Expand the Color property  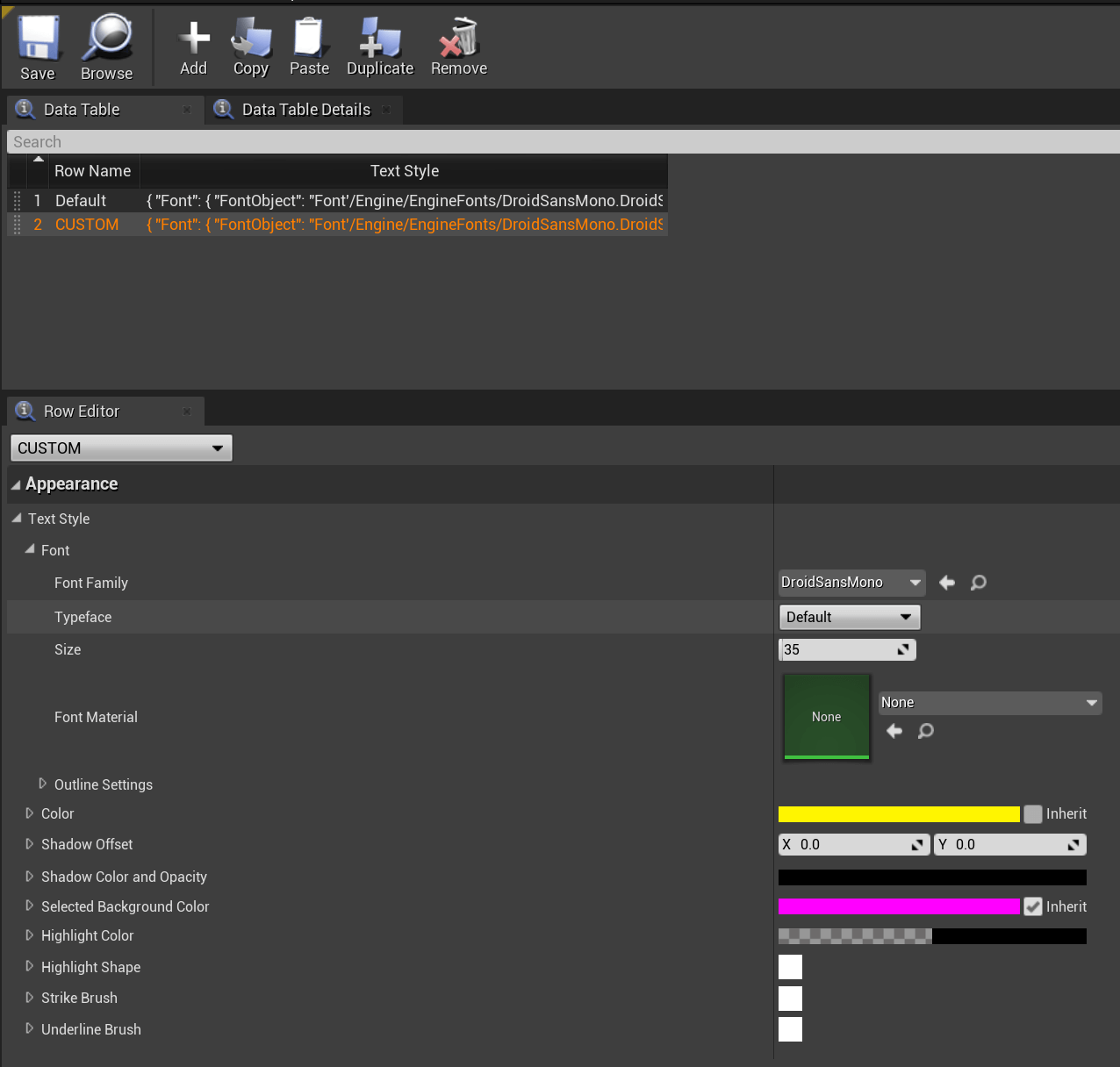click(29, 813)
